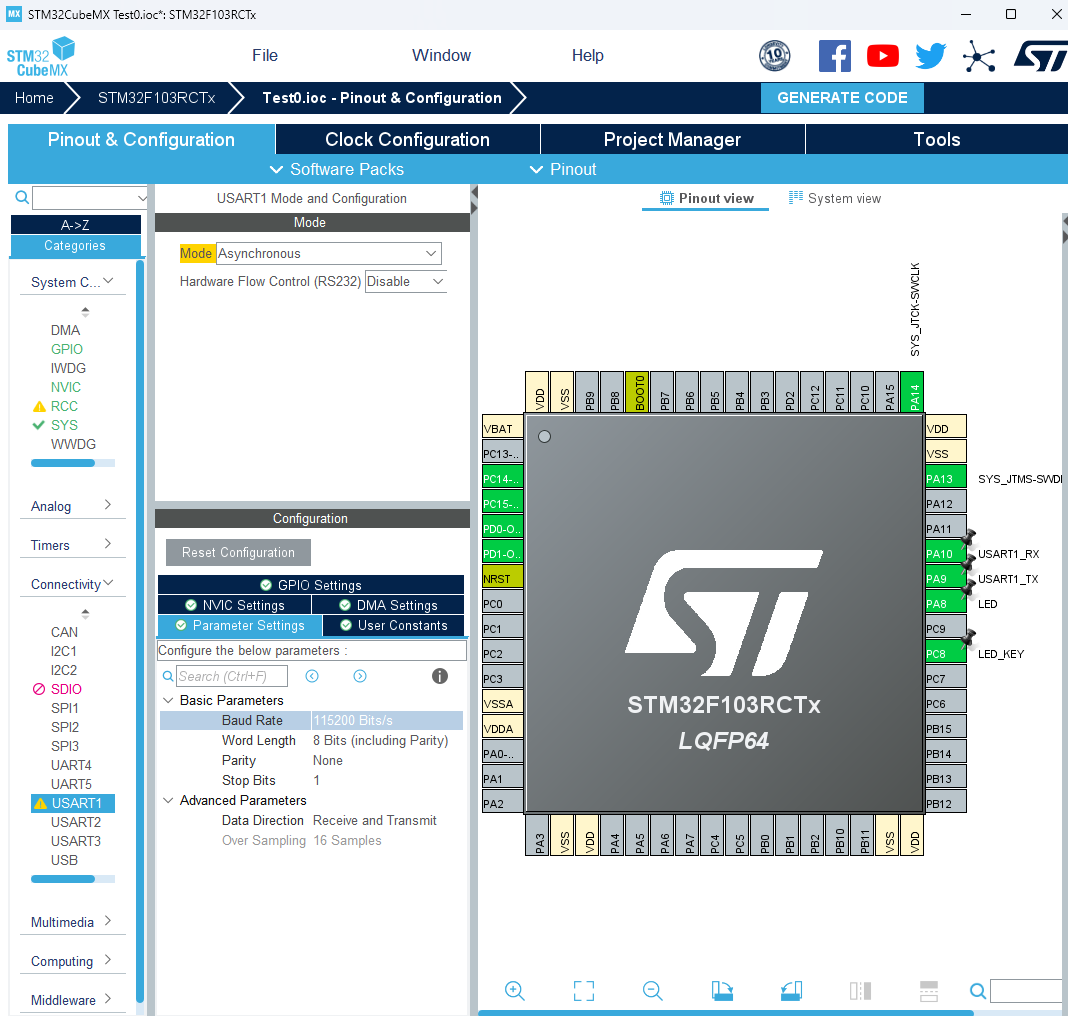Click the ST logo icon
Viewport: 1068px width, 1016px height.
coord(1040,56)
